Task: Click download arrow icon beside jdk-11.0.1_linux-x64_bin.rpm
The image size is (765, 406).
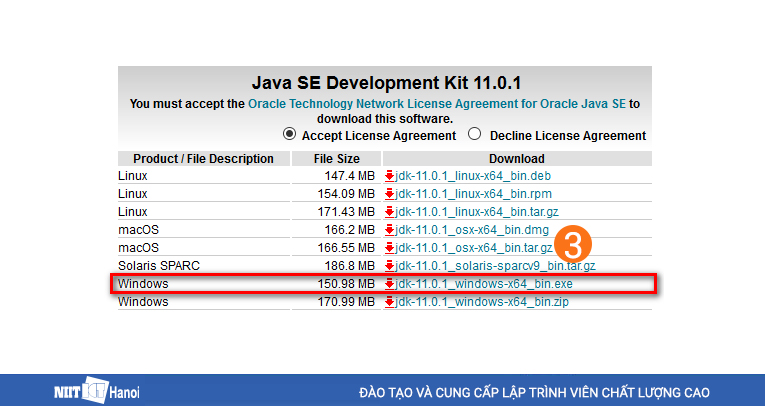Action: pyautogui.click(x=389, y=194)
